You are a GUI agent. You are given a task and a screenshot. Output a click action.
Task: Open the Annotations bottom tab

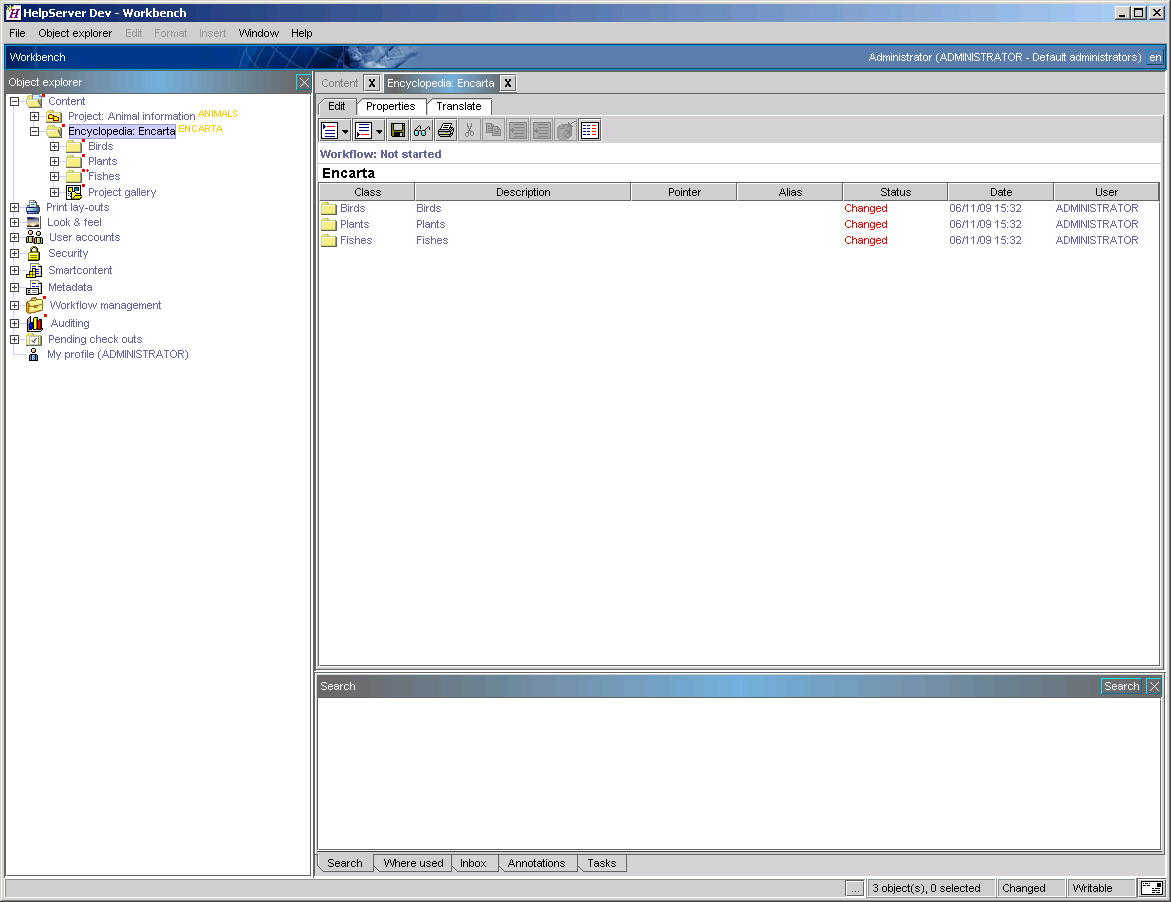coord(536,863)
